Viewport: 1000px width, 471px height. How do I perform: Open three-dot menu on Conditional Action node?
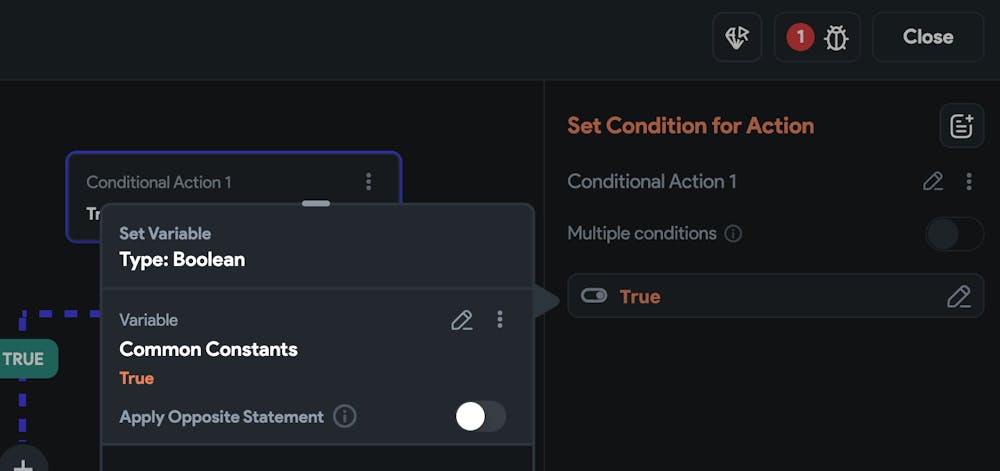pyautogui.click(x=368, y=181)
